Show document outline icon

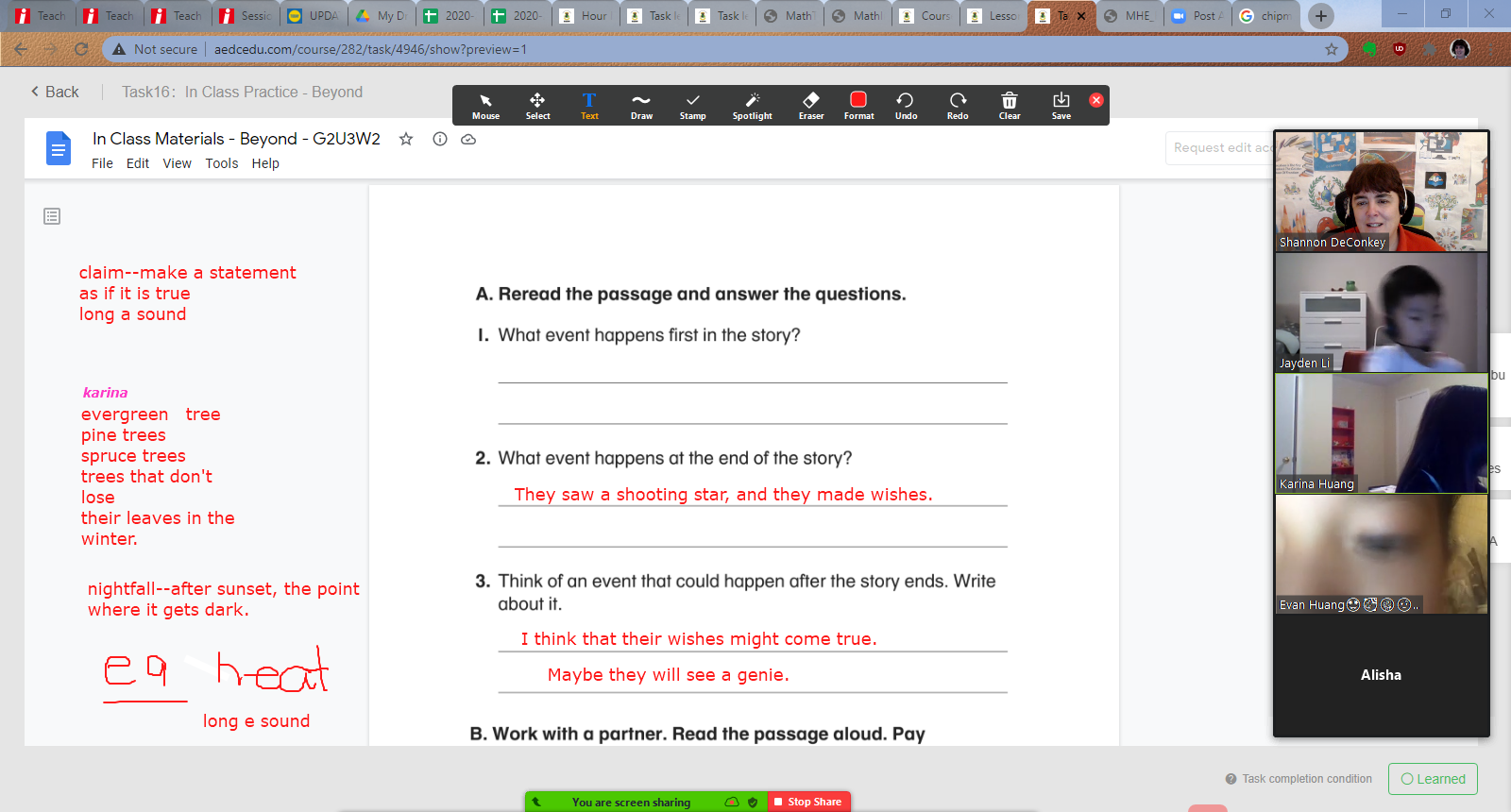(x=52, y=216)
